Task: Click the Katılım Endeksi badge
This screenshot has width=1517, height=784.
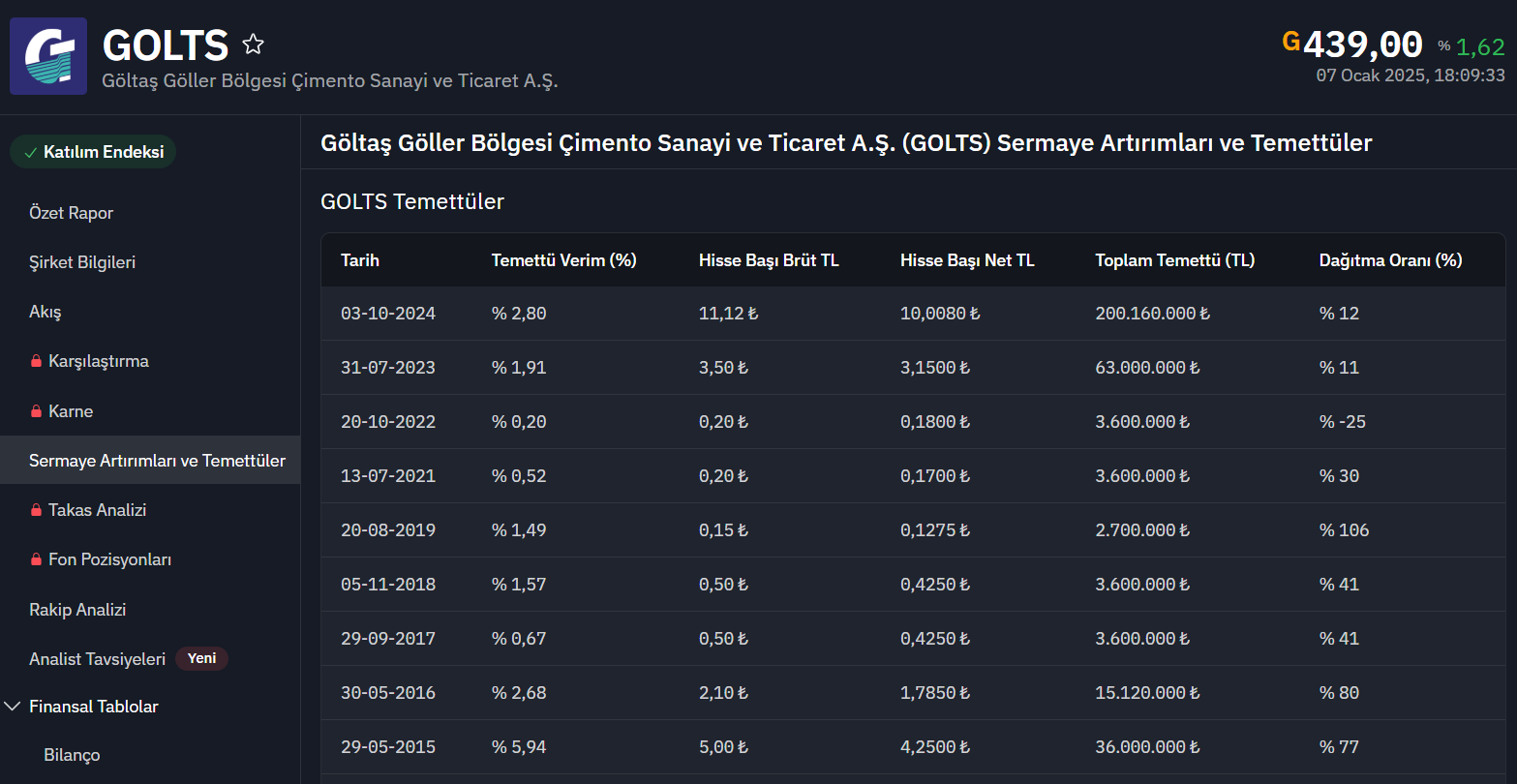Action: pos(93,152)
